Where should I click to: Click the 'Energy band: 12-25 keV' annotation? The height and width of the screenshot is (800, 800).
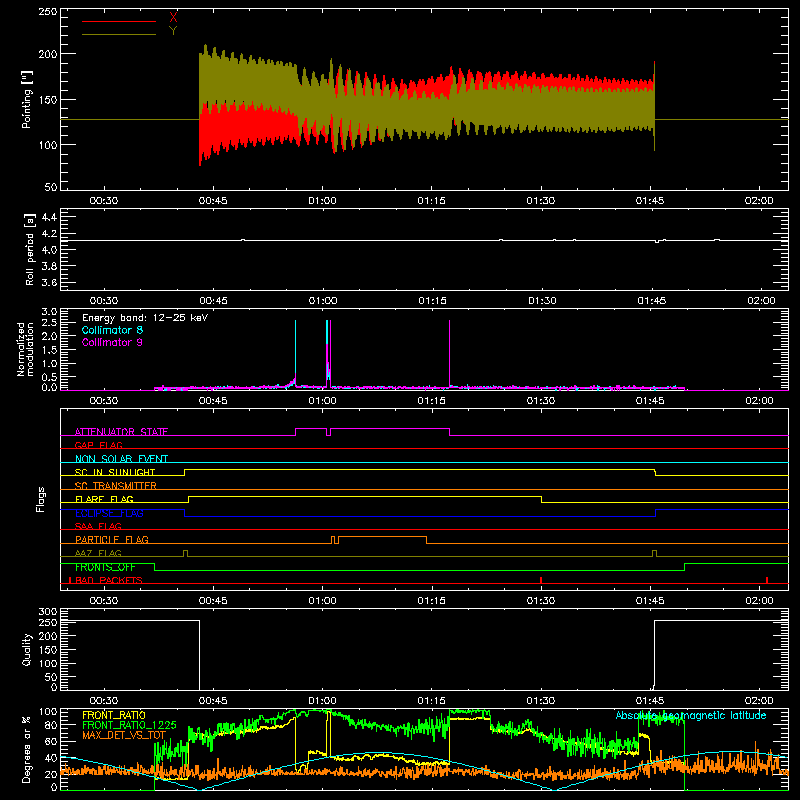145,318
